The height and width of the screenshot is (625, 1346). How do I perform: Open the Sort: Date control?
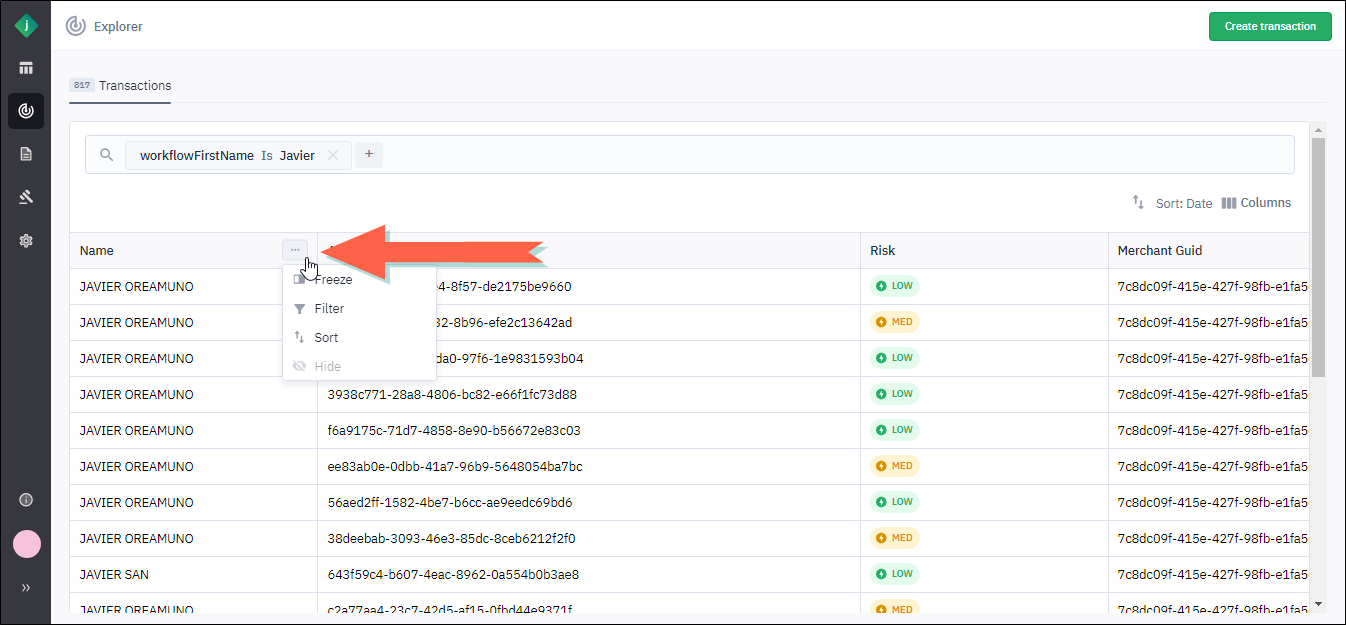click(1172, 203)
